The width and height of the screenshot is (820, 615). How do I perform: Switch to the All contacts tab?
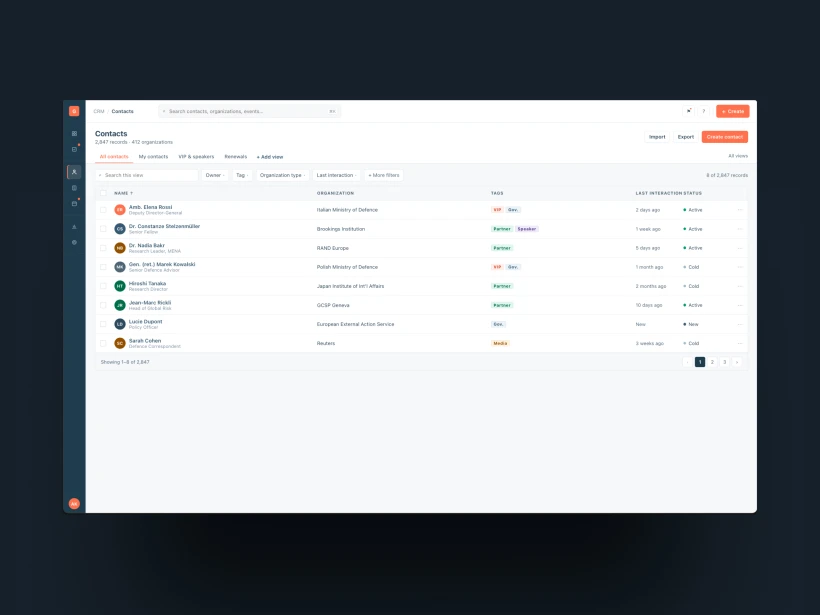tap(114, 157)
